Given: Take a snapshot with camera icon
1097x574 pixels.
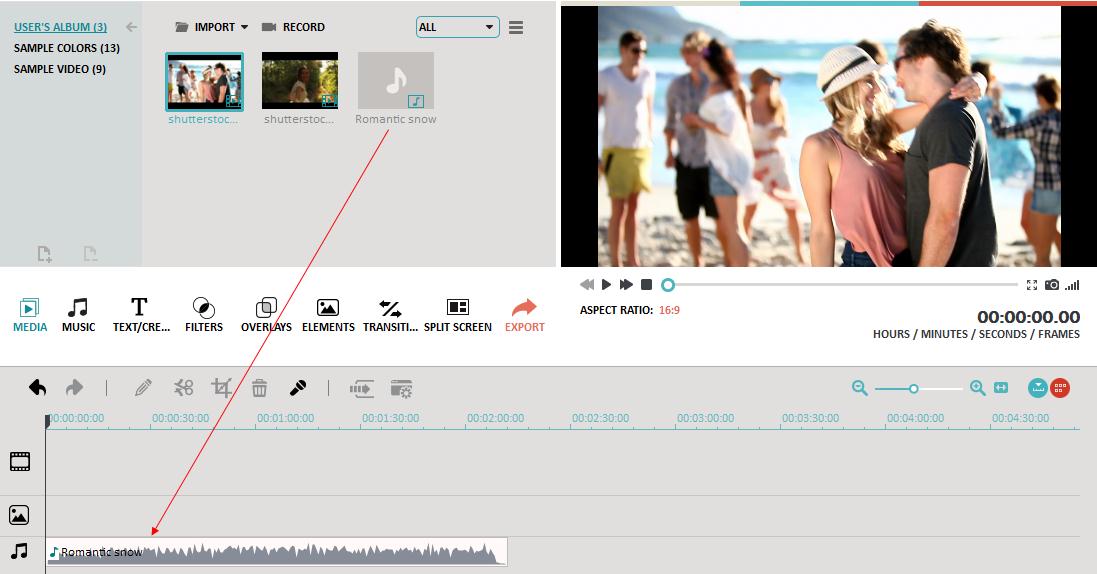Looking at the screenshot, I should 1052,285.
